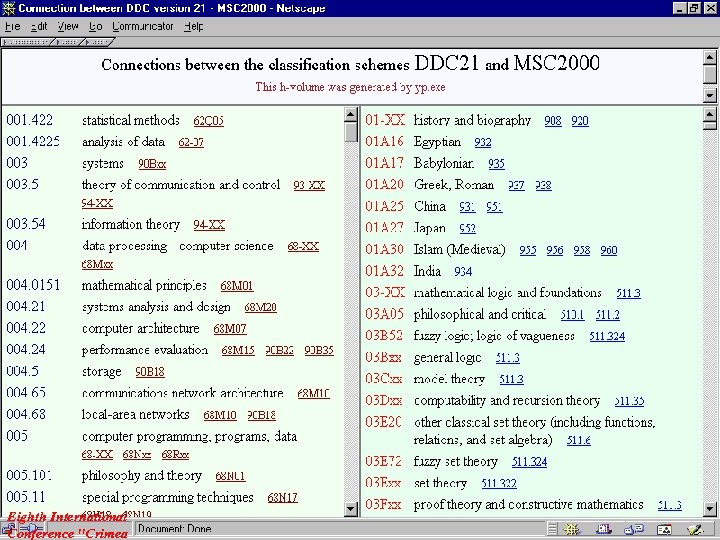The width and height of the screenshot is (720, 540).
Task: Open the Help menu
Action: coord(193,27)
